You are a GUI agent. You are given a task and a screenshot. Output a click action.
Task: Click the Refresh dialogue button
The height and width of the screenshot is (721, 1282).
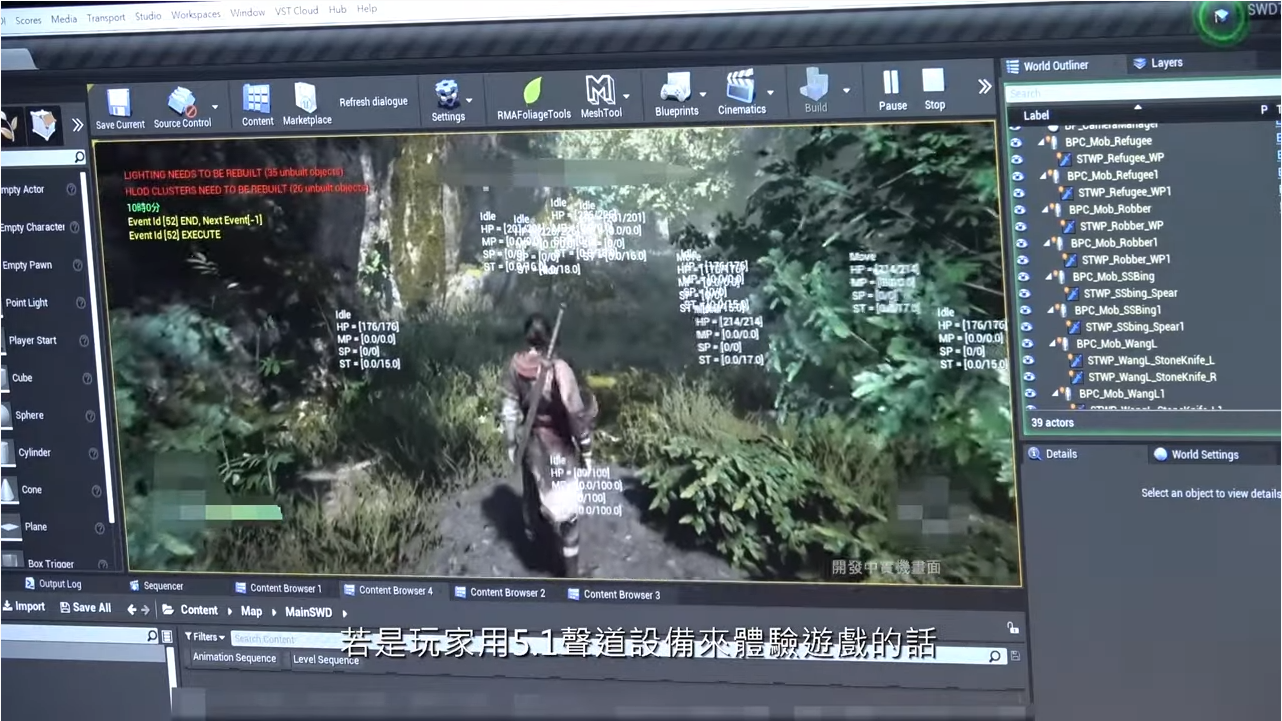point(373,102)
